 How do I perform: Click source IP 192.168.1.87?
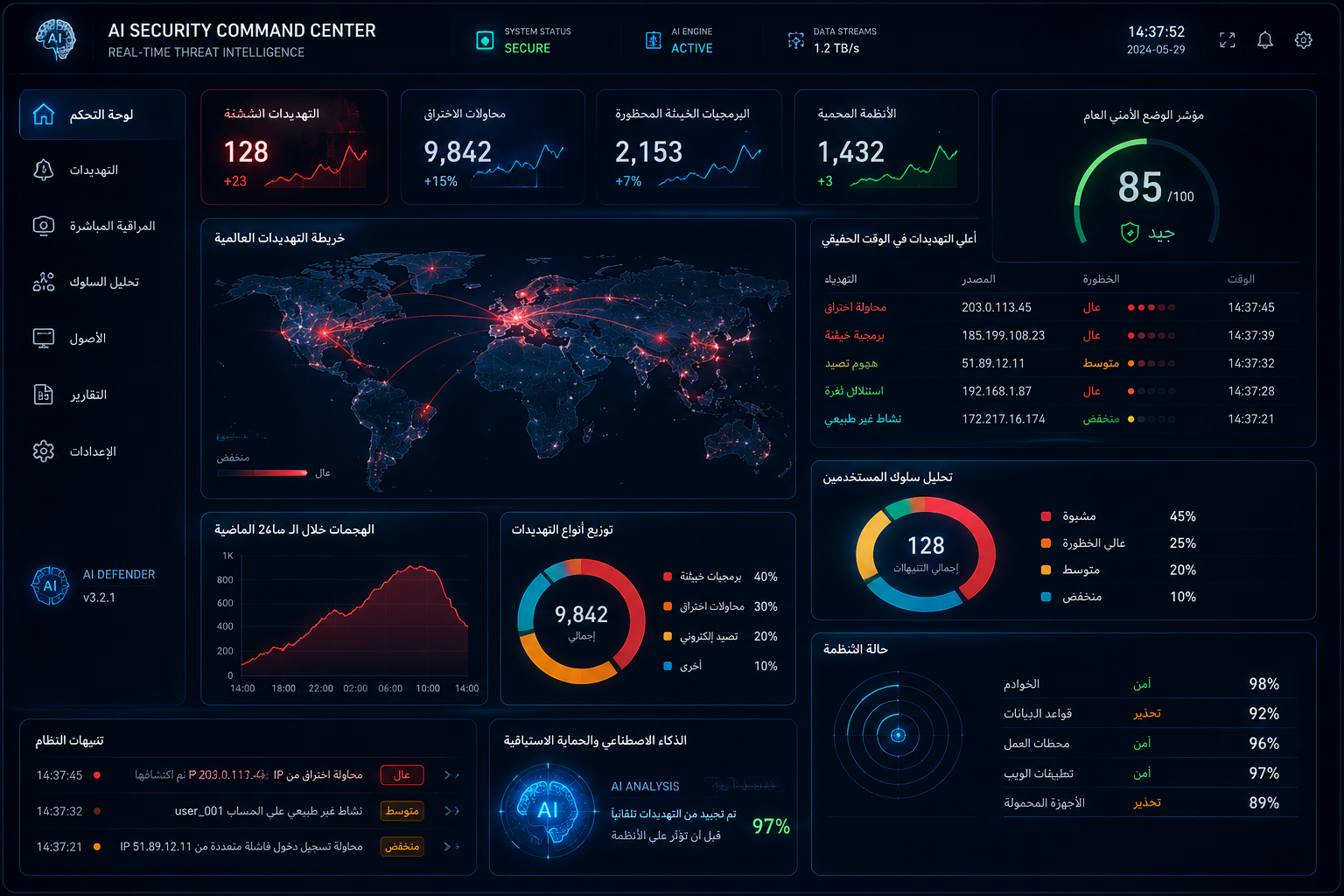point(997,391)
